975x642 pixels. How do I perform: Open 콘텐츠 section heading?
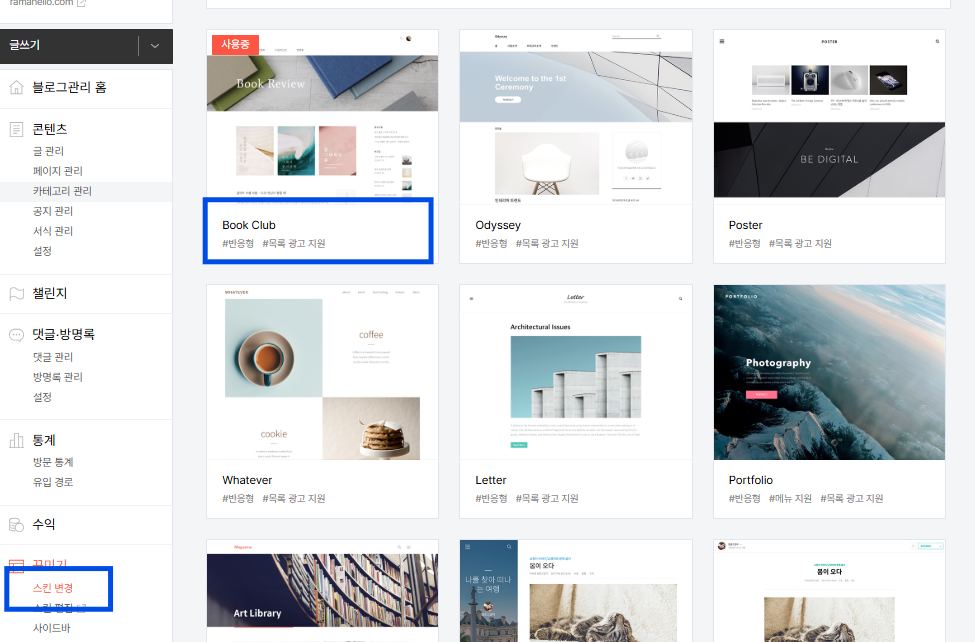[x=50, y=129]
